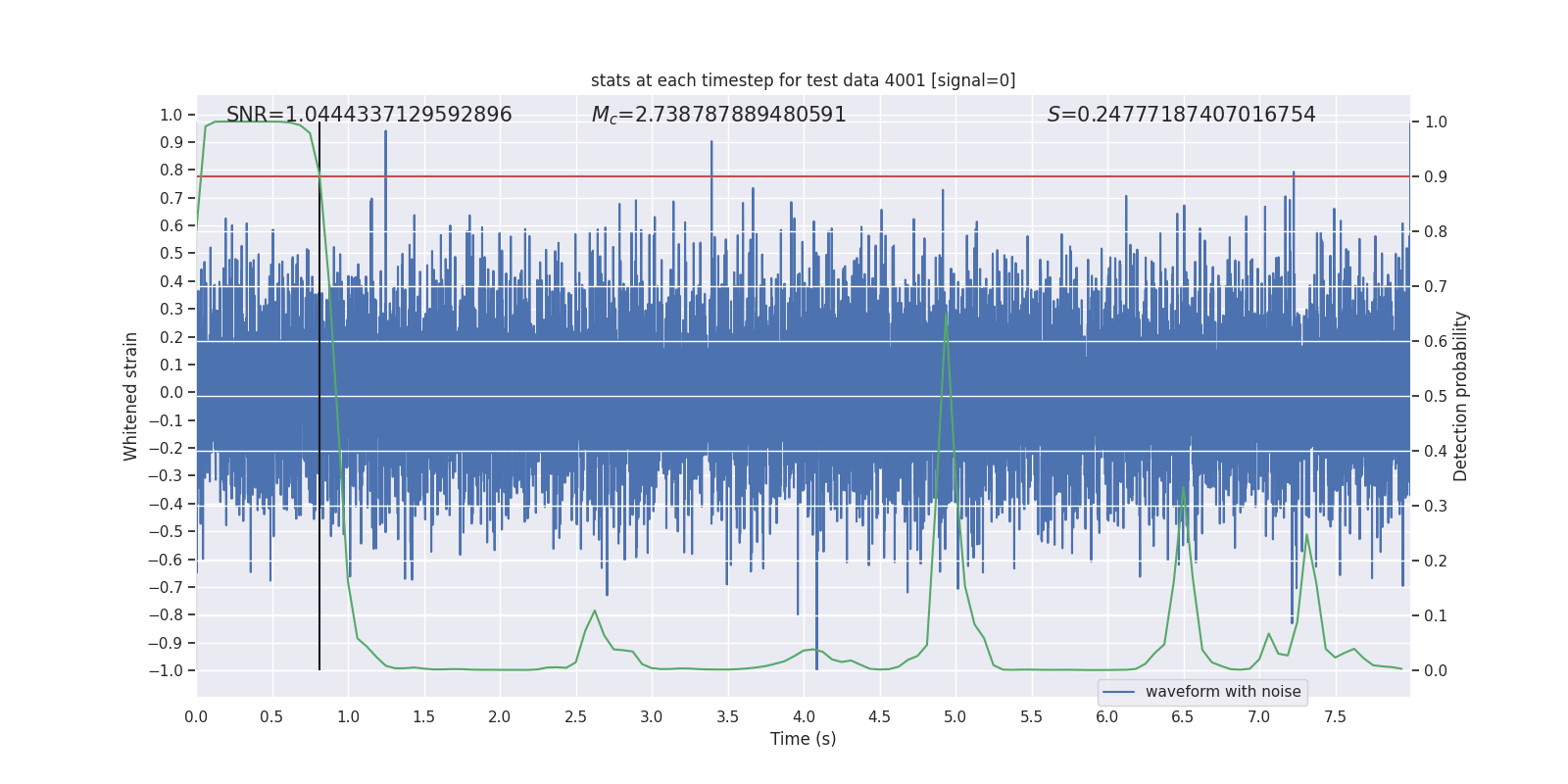
Task: Click Time axis tick label 4.0
Action: (804, 716)
